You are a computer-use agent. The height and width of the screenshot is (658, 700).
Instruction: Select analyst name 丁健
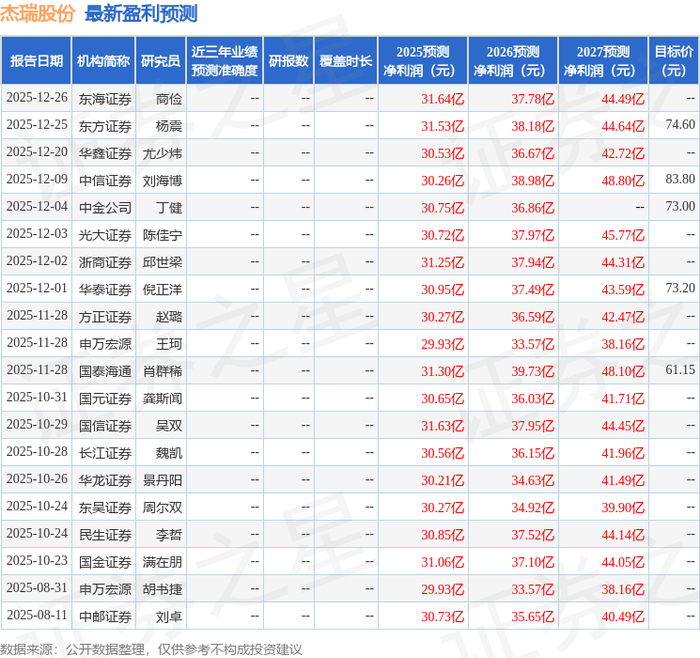pos(169,208)
